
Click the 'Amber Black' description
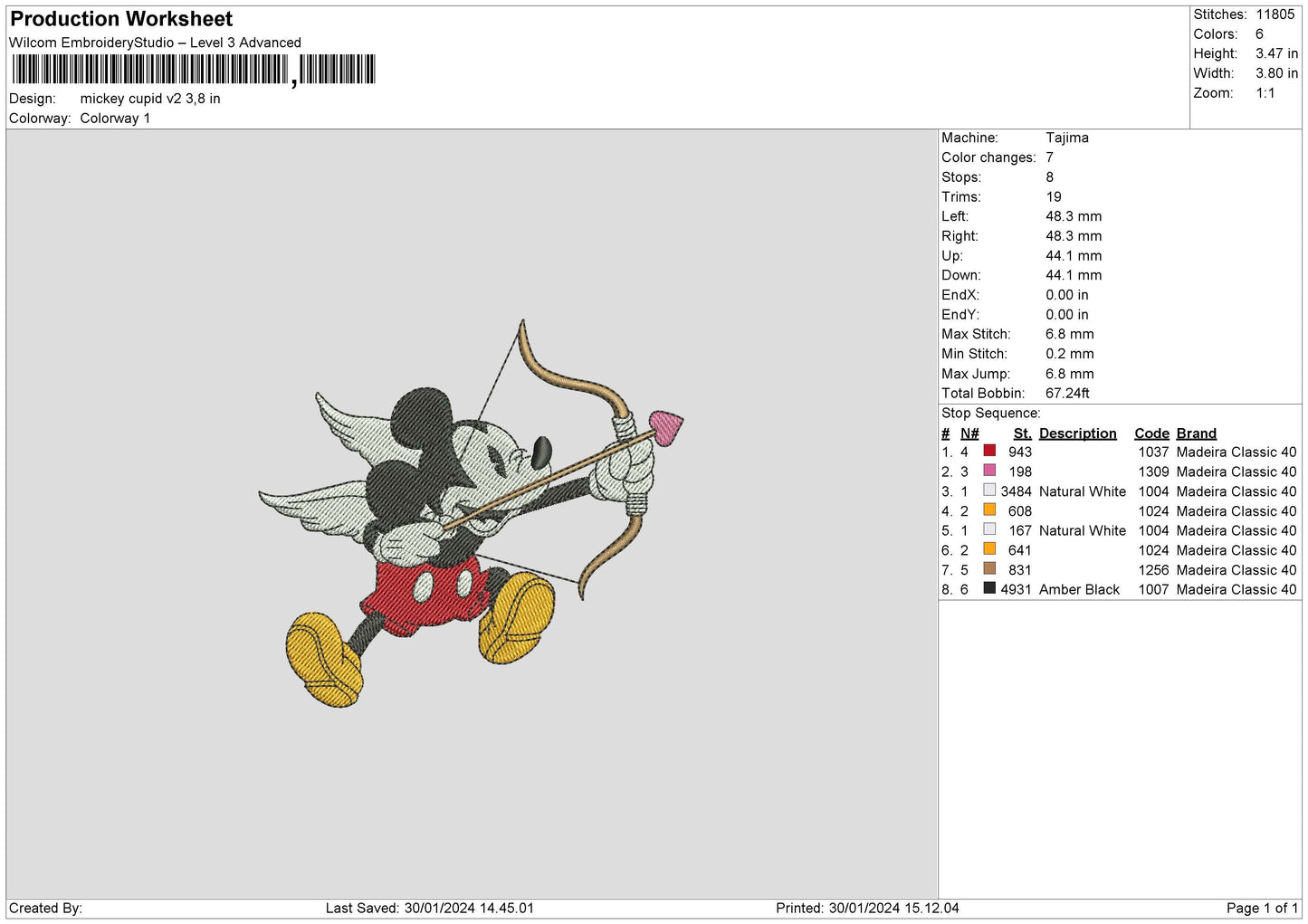click(1080, 589)
